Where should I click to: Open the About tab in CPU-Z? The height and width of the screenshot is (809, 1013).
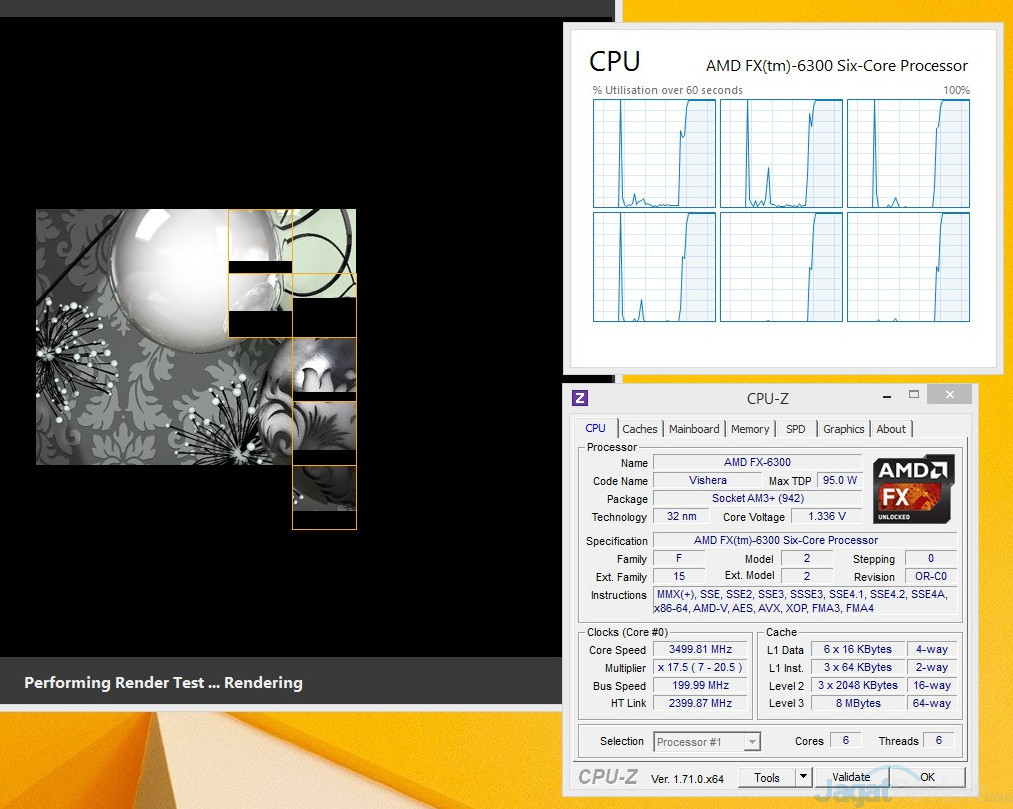tap(891, 429)
